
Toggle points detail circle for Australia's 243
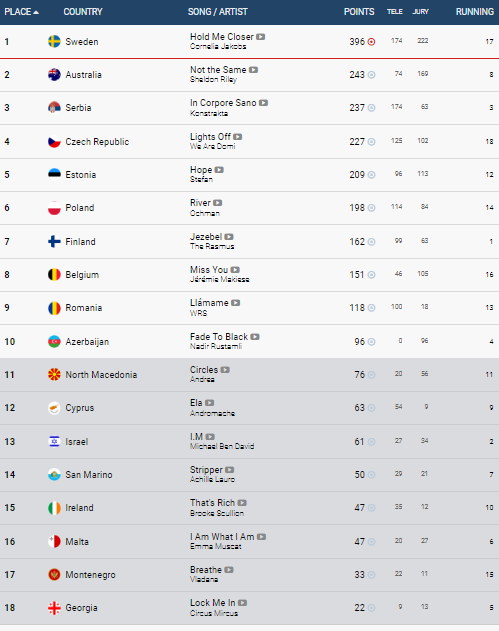click(x=371, y=74)
